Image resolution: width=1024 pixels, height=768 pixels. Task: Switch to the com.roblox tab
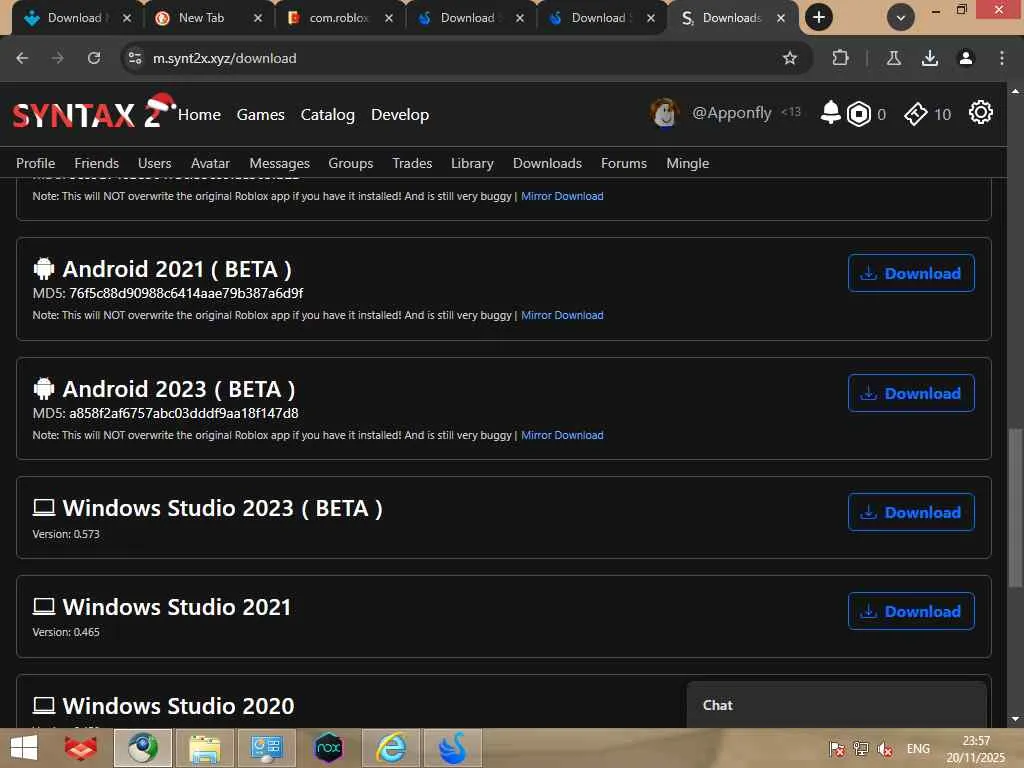(x=338, y=18)
